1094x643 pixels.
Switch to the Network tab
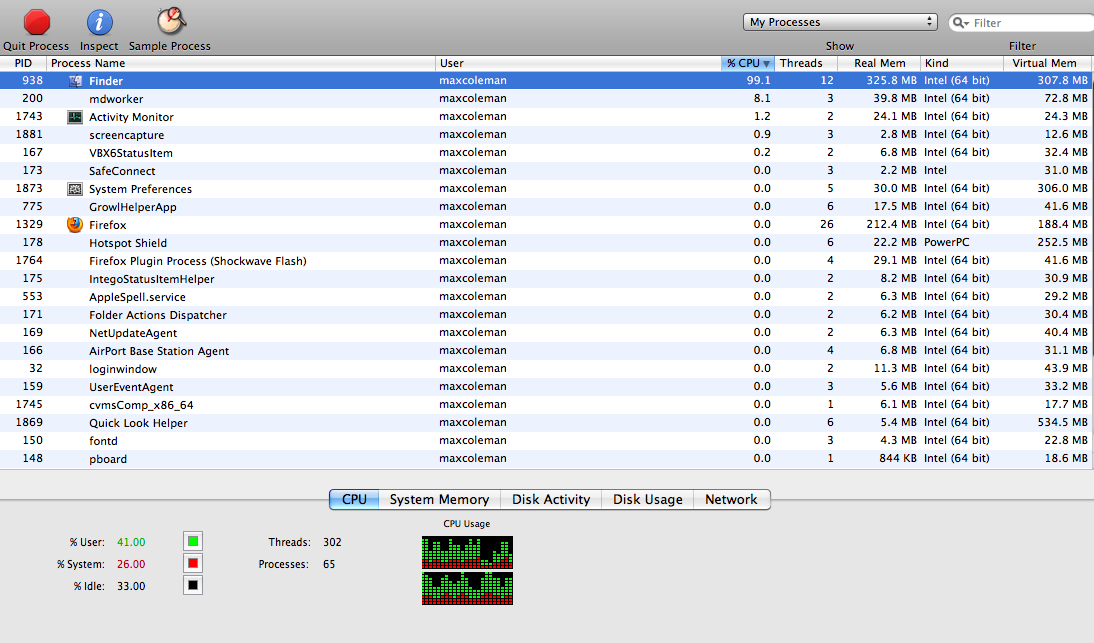pos(731,499)
